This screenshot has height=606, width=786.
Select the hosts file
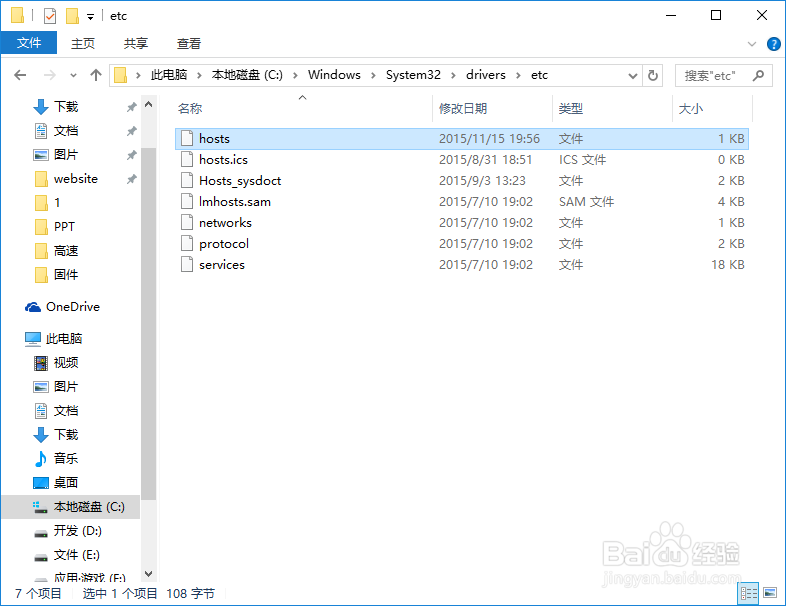pos(462,139)
